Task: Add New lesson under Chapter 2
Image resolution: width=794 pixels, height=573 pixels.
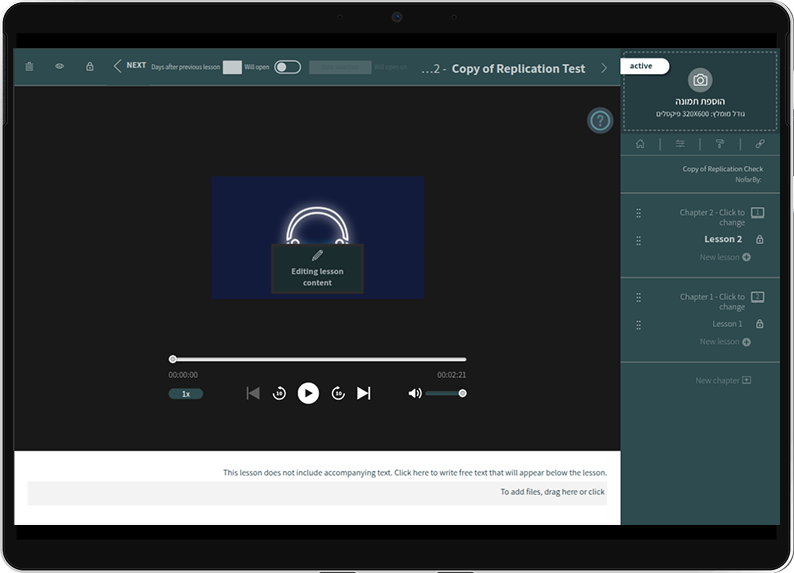Action: 725,257
